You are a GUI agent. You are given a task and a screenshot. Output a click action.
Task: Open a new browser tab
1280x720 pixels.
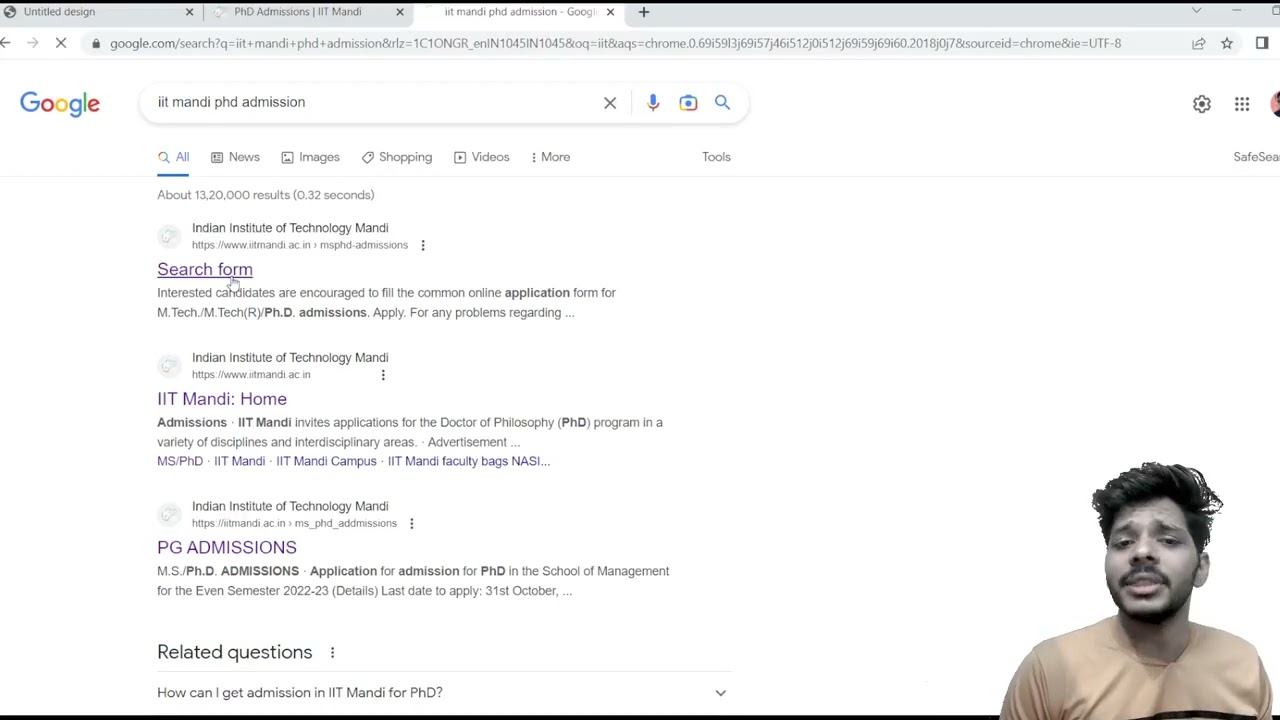tap(644, 12)
